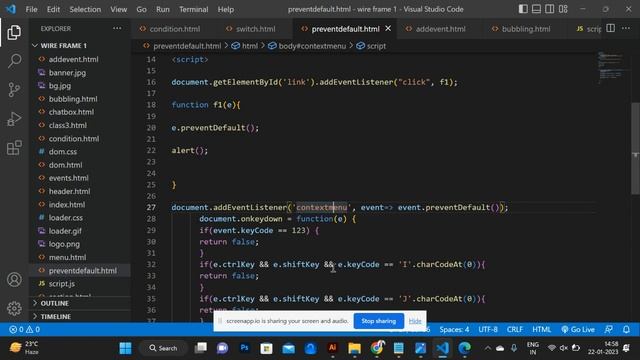Screen dimensions: 640x360
Task: Open Windows Start button
Action: 125,348
